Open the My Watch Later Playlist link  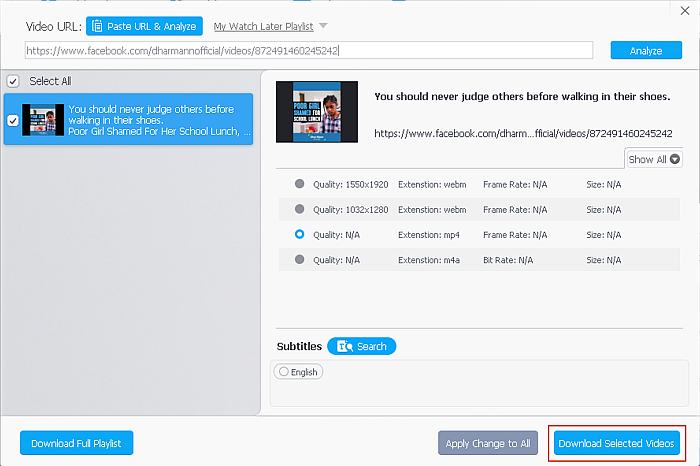coord(263,26)
